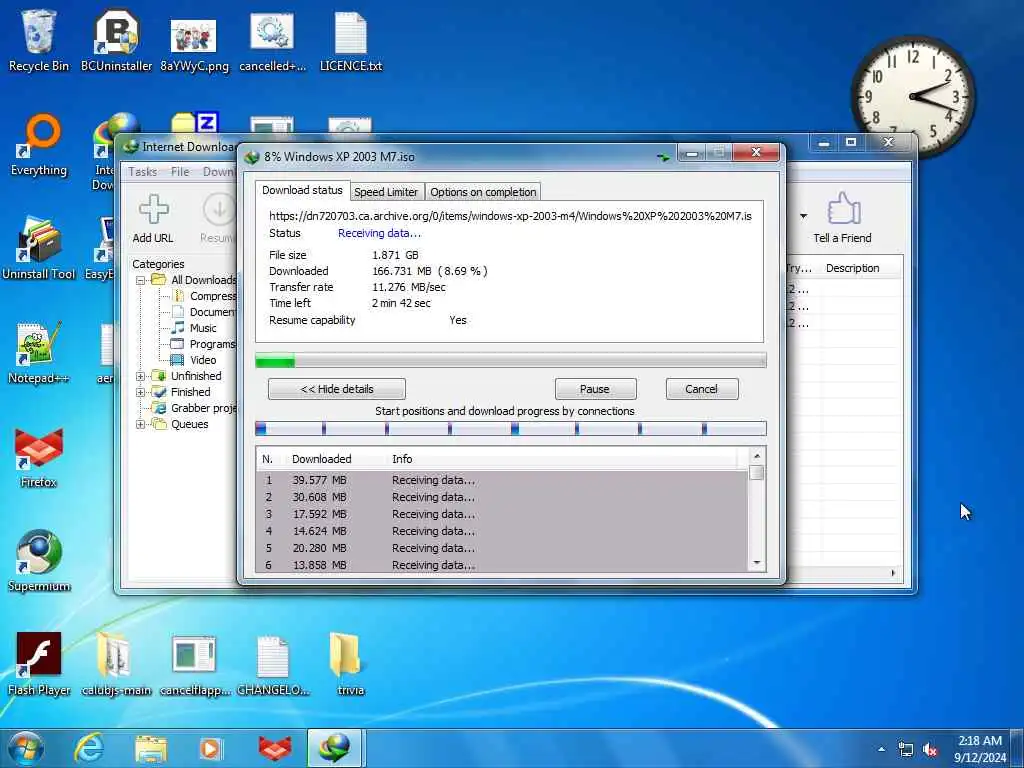Launch Notepad++ from the desktop
The image size is (1024, 768).
[x=39, y=353]
